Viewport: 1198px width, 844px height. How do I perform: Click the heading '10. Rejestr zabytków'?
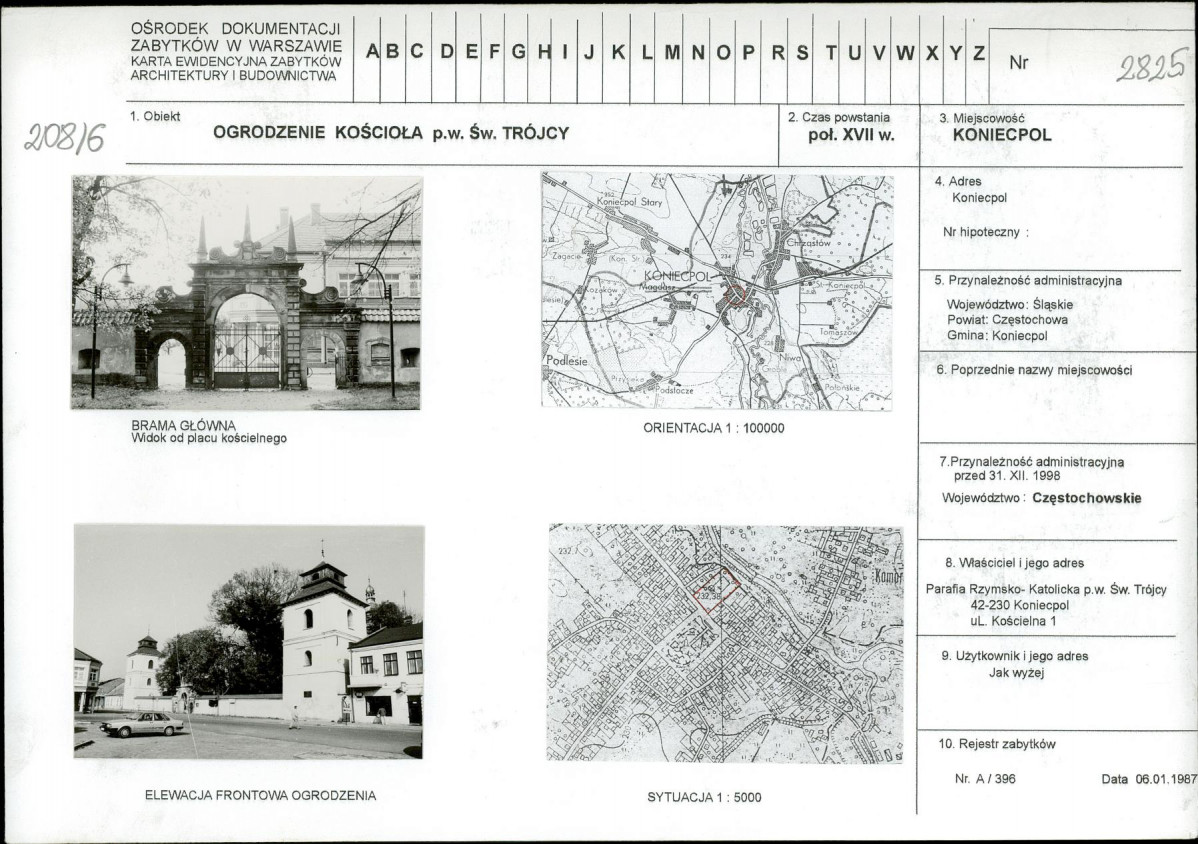[x=997, y=744]
